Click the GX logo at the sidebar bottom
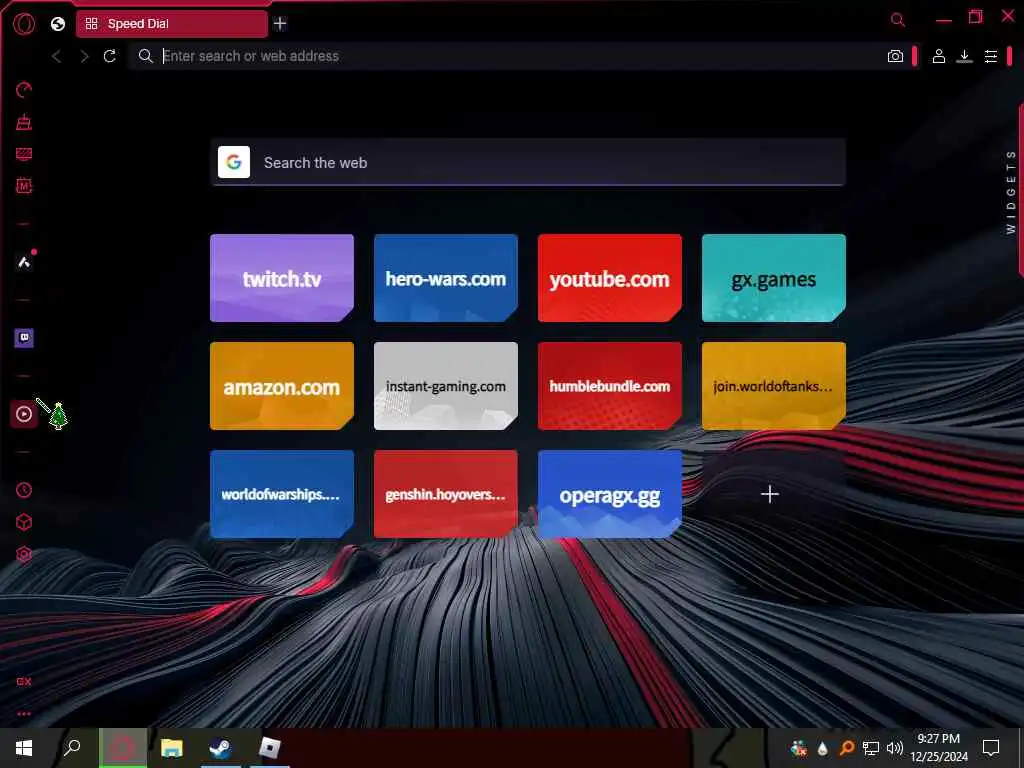This screenshot has height=768, width=1024. point(24,682)
